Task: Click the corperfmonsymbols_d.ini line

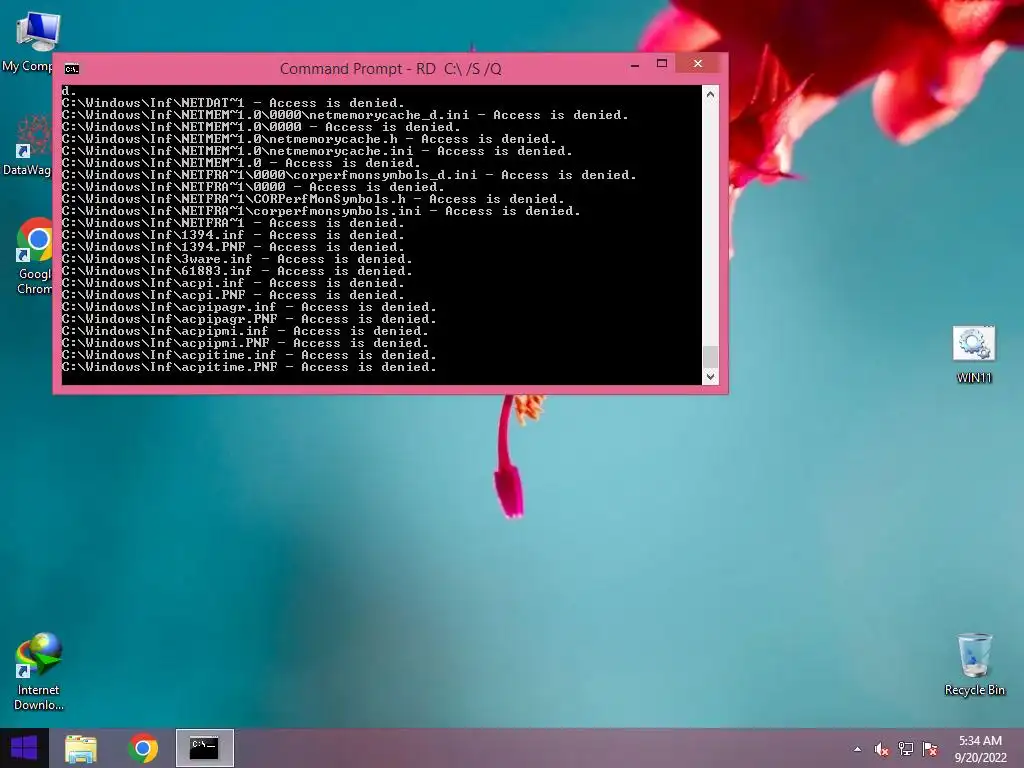Action: [x=349, y=175]
